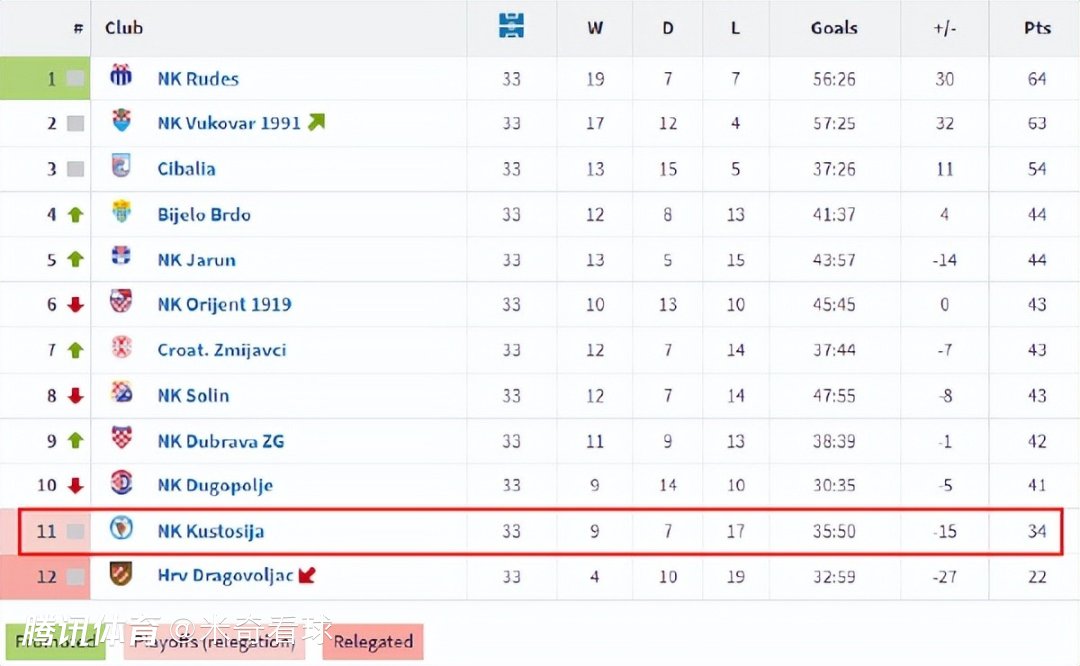Viewport: 1080px width, 666px height.
Task: Click green promotion arrow beside NK Vukovar 1991
Action: (x=316, y=122)
